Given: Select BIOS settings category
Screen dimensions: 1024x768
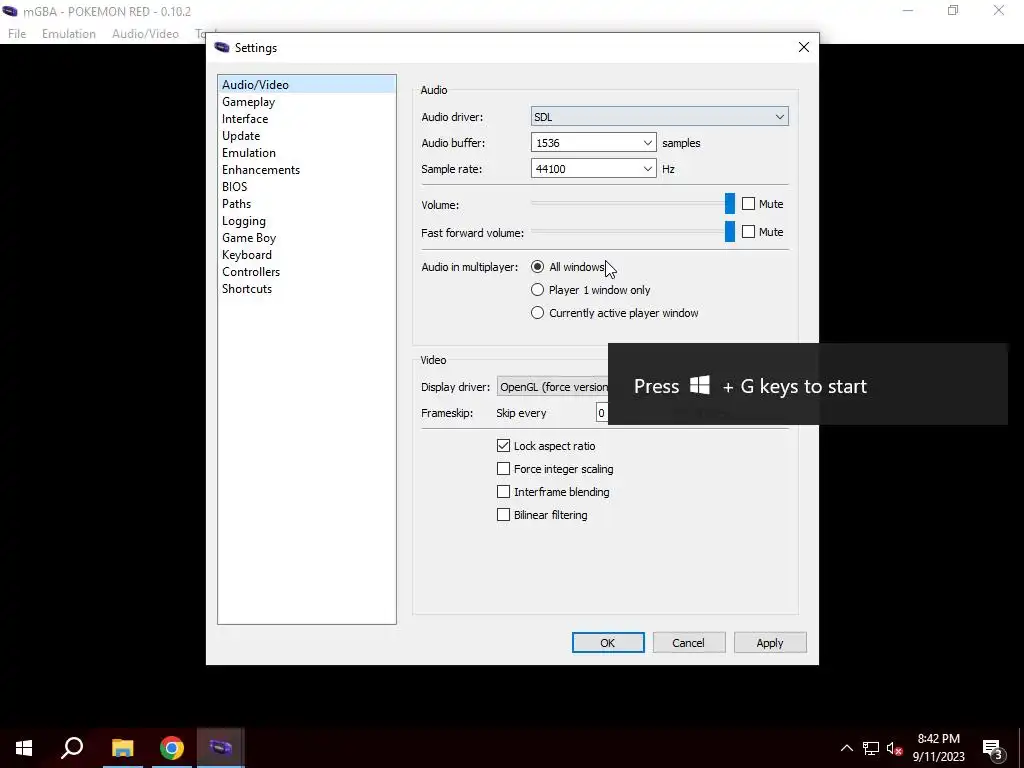Looking at the screenshot, I should 307,186.
